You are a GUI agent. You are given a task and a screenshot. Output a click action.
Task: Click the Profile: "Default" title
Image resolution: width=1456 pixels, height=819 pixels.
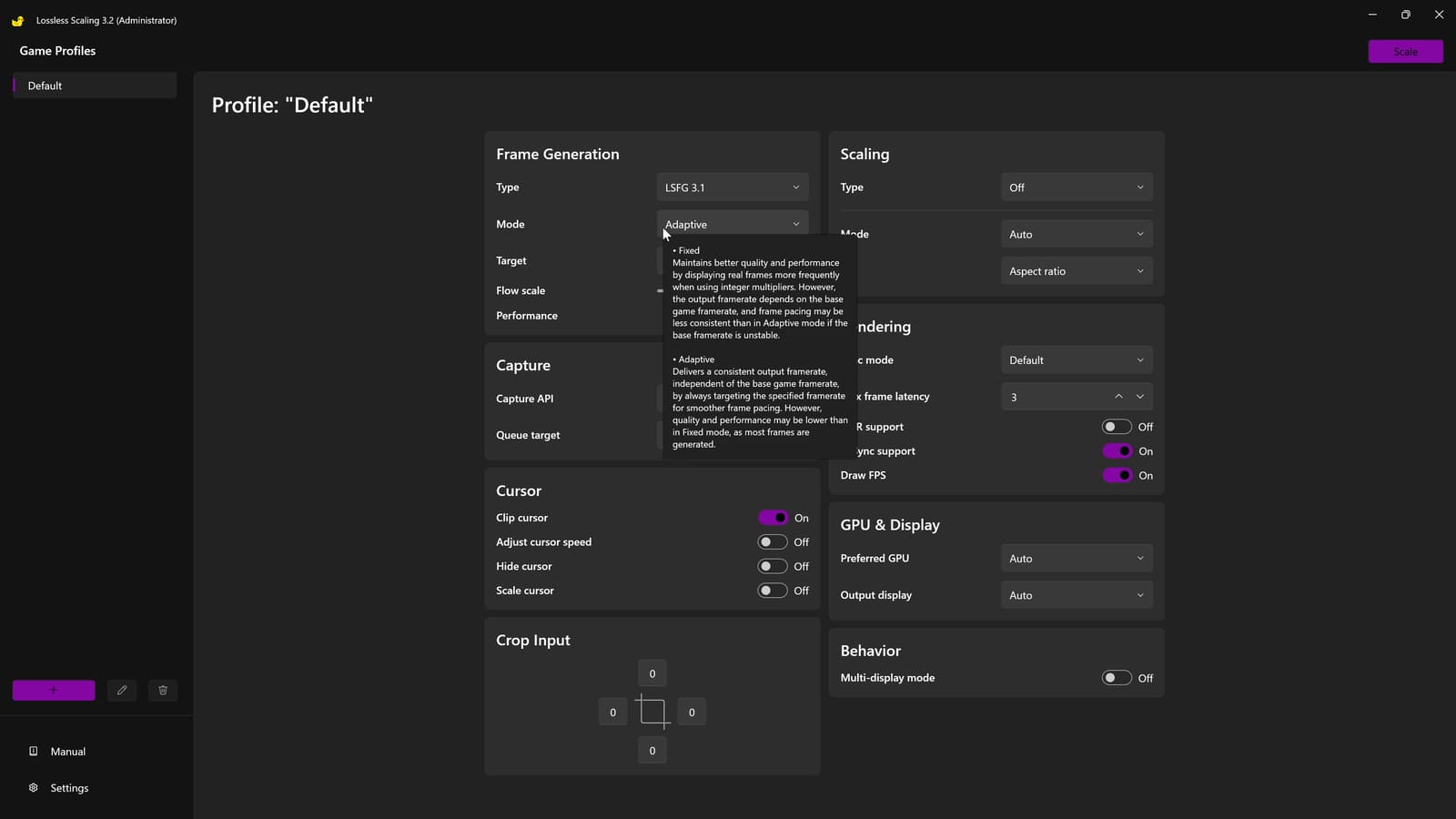[292, 105]
